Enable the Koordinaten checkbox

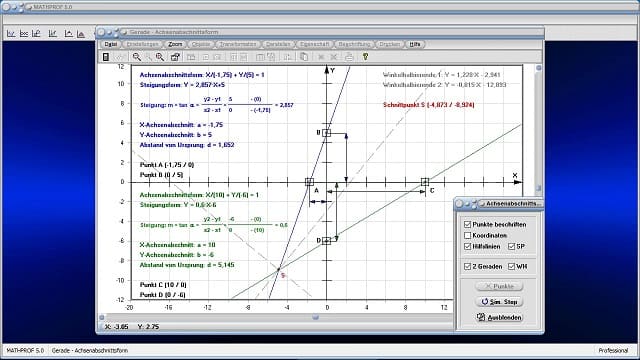coord(468,235)
